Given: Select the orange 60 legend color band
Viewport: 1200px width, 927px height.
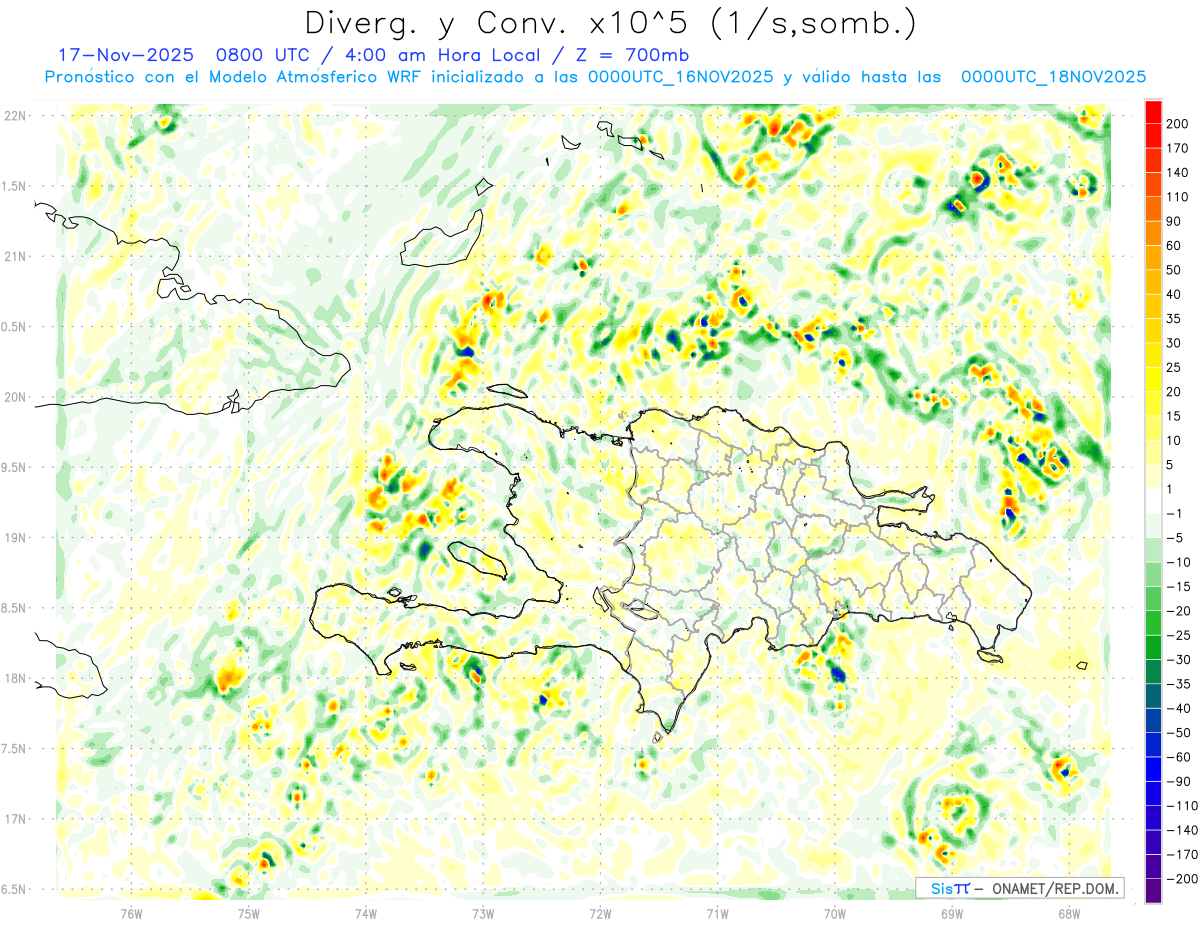Looking at the screenshot, I should coord(1153,234).
